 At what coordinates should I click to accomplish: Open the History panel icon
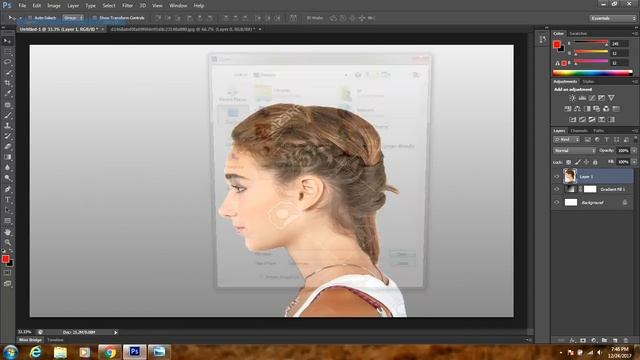click(542, 40)
